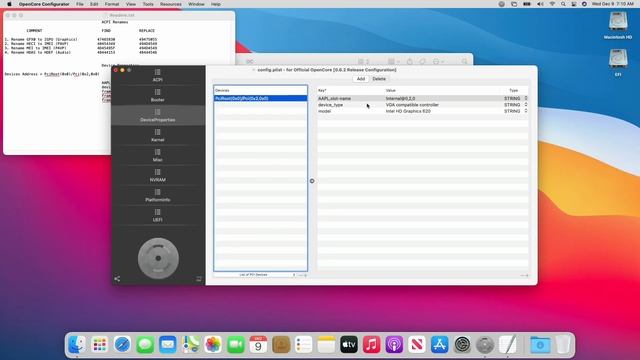Click the Readme.txt window title bar

coord(119,15)
